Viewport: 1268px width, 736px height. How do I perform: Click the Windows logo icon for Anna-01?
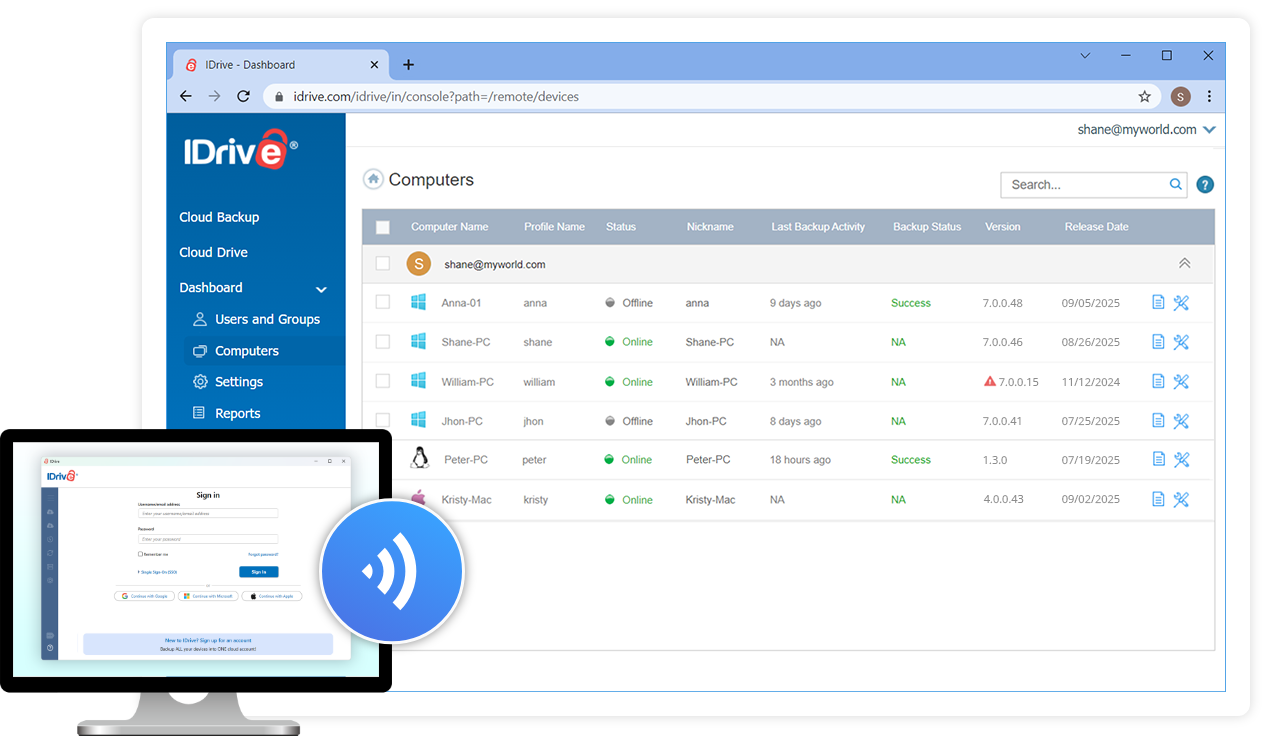pyautogui.click(x=418, y=302)
